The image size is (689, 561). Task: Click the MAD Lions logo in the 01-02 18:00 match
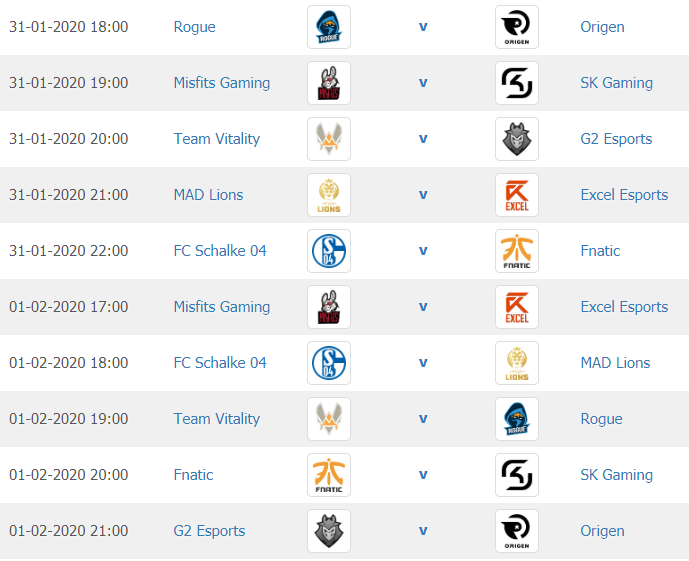pyautogui.click(x=517, y=363)
